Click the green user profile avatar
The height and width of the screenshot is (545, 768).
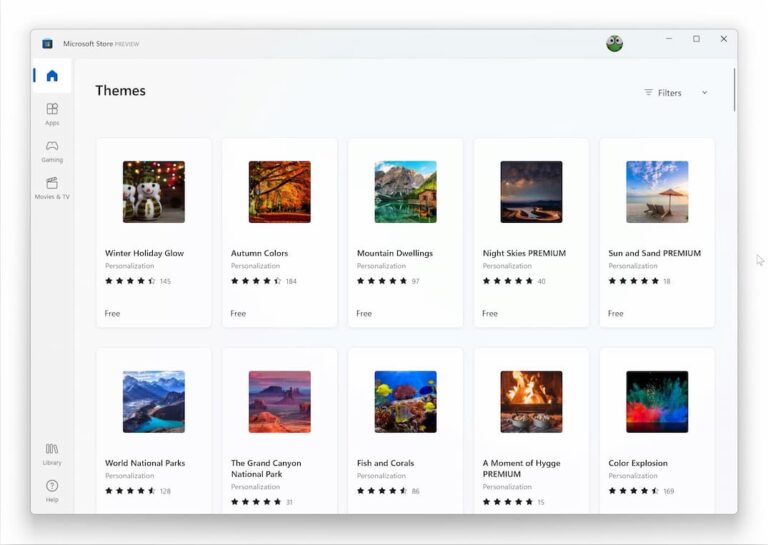click(x=614, y=43)
